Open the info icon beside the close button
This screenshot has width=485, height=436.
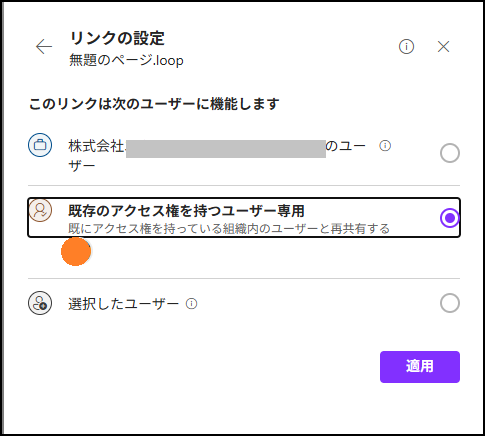pos(406,46)
